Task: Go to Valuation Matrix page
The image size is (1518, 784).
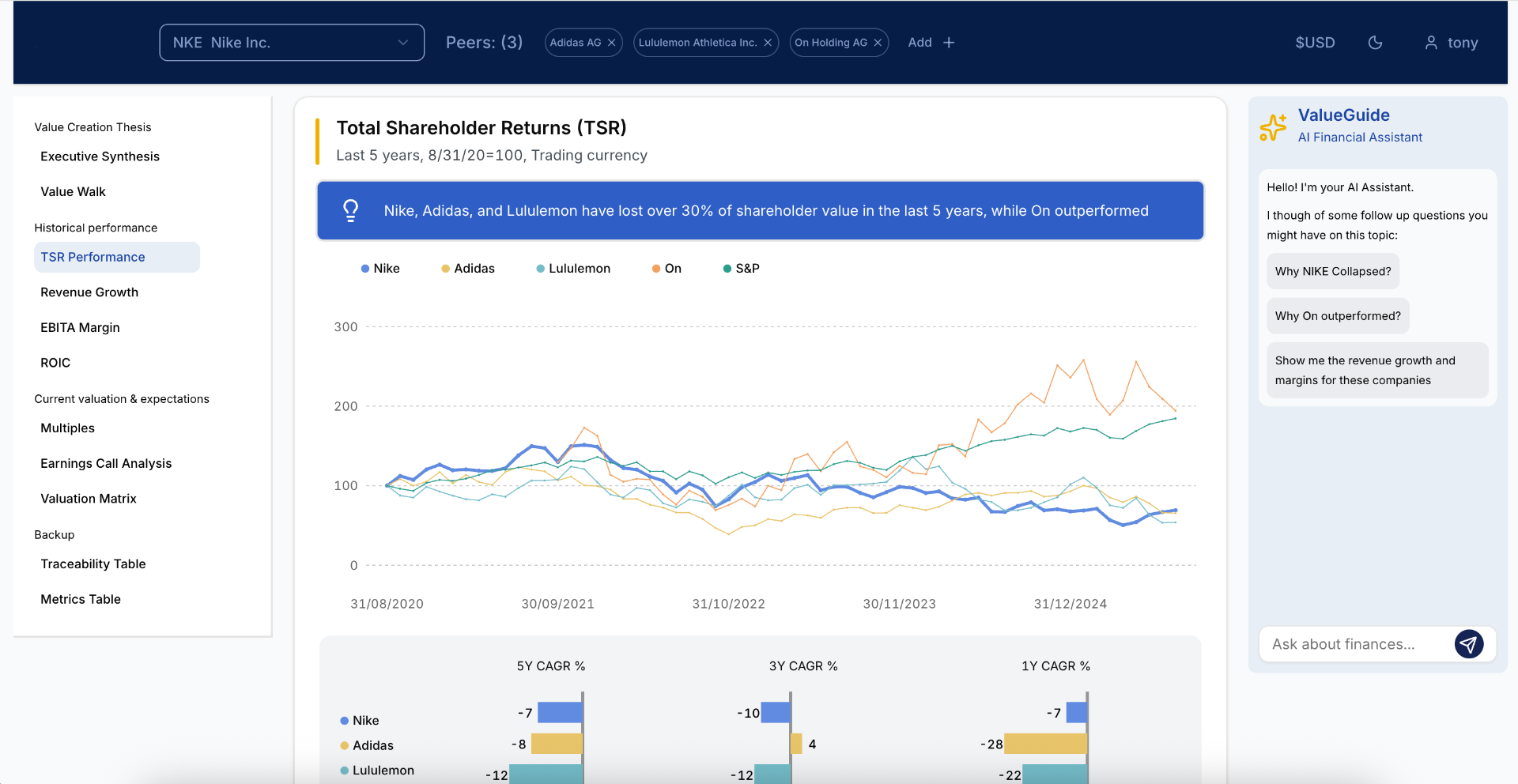Action: (89, 499)
